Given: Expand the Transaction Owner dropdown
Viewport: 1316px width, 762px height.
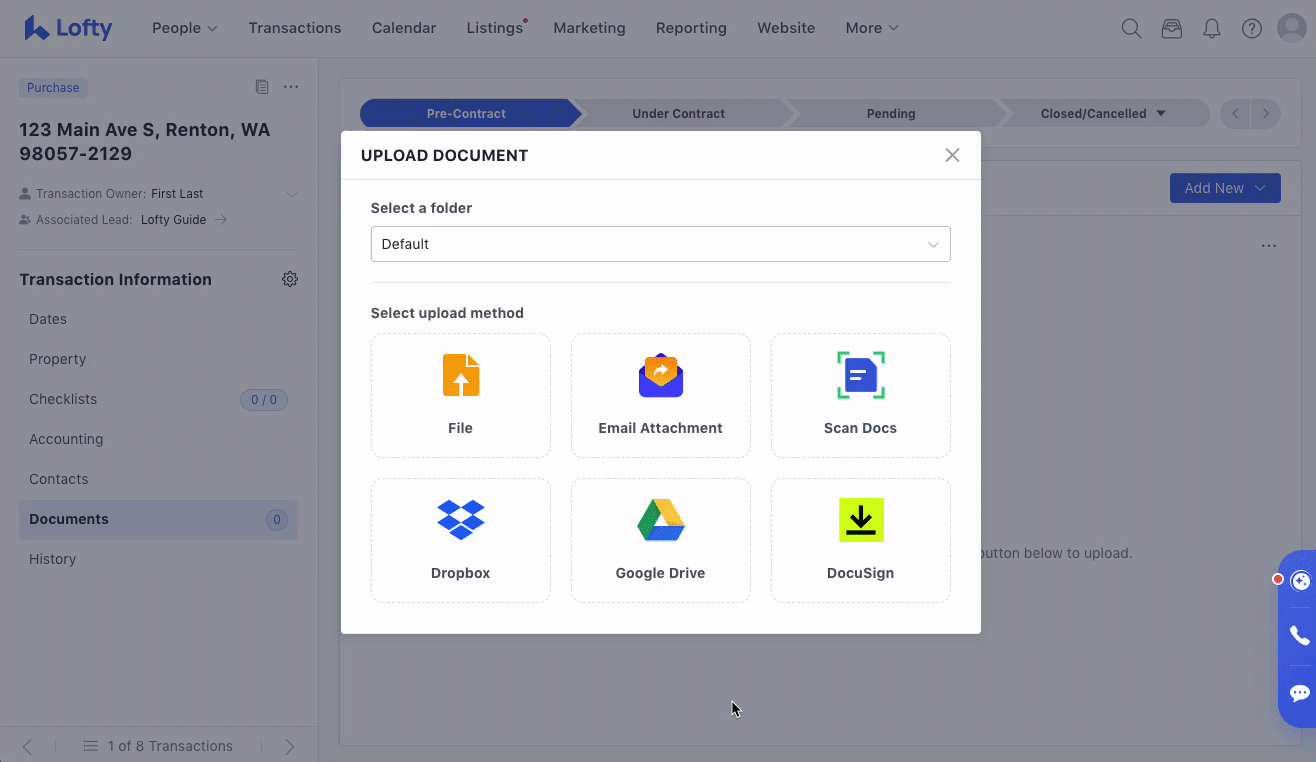Looking at the screenshot, I should pos(292,193).
